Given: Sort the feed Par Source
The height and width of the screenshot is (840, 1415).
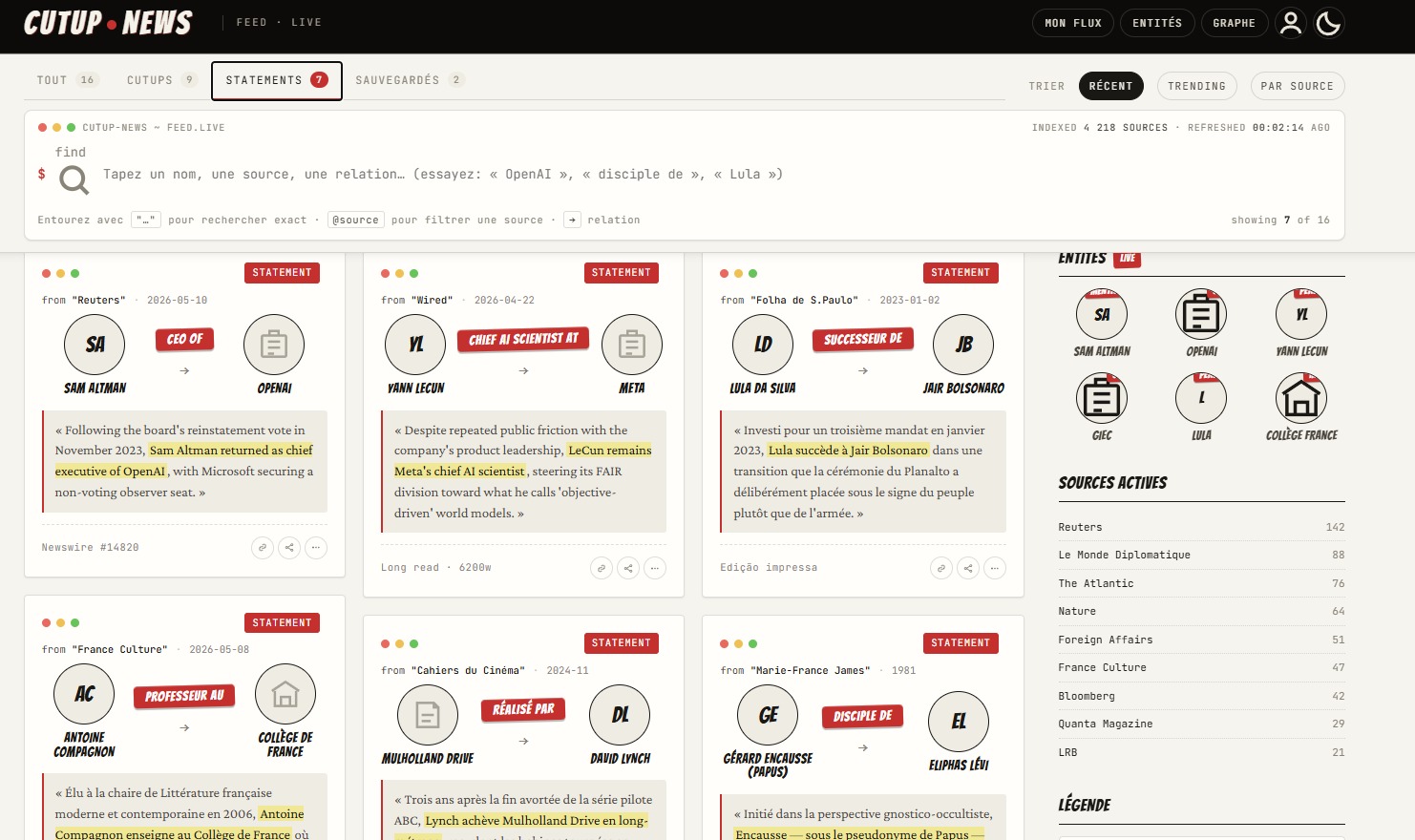Looking at the screenshot, I should click(1298, 86).
